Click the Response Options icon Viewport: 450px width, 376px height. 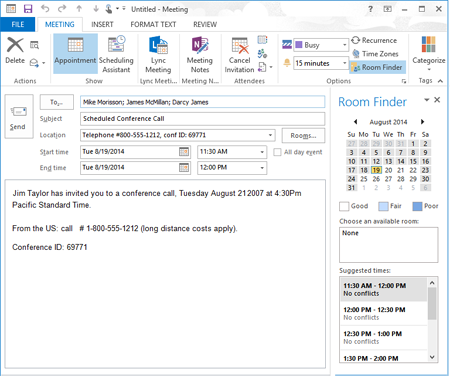click(262, 67)
